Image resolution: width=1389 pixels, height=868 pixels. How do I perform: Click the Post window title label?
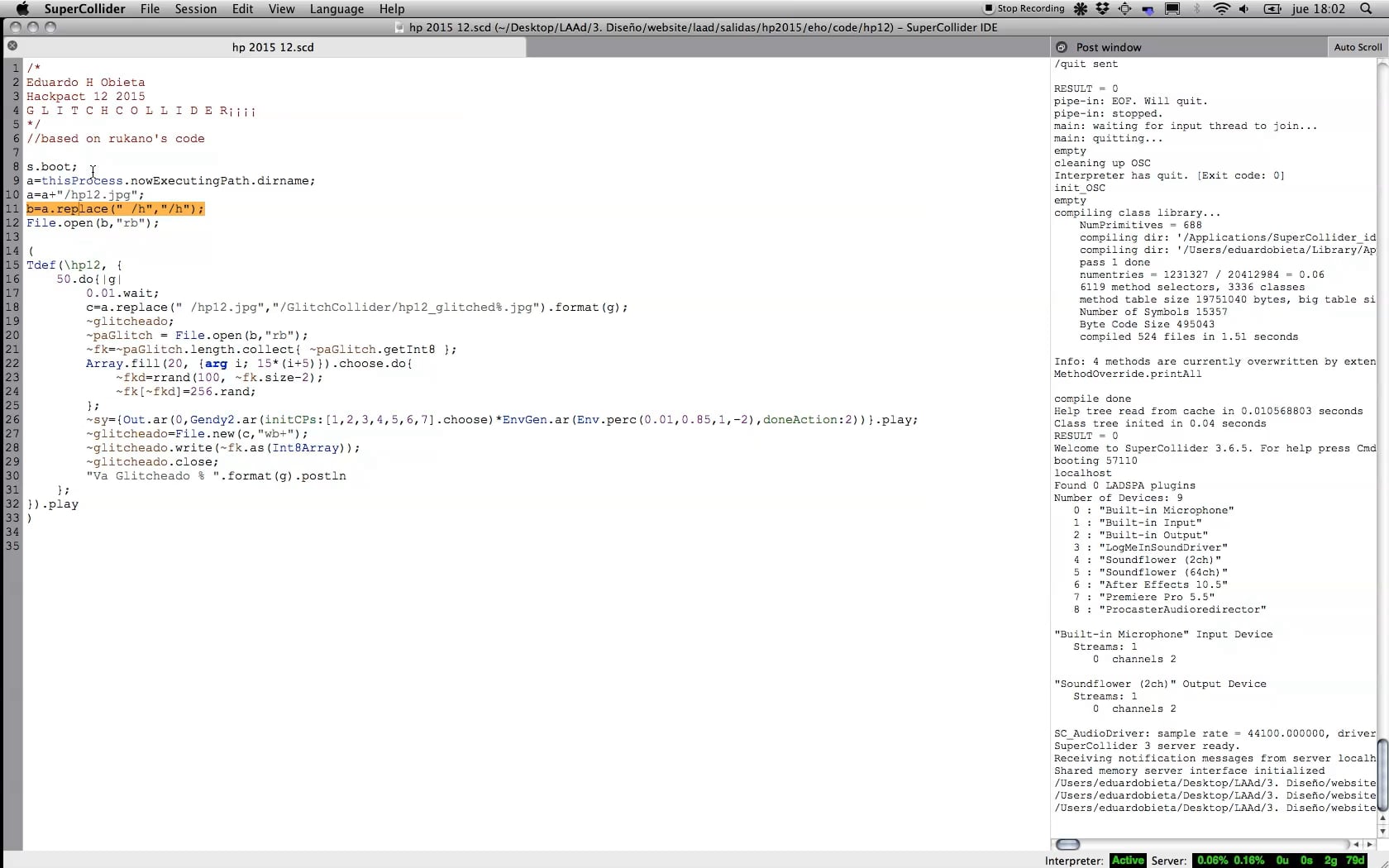(x=1109, y=47)
